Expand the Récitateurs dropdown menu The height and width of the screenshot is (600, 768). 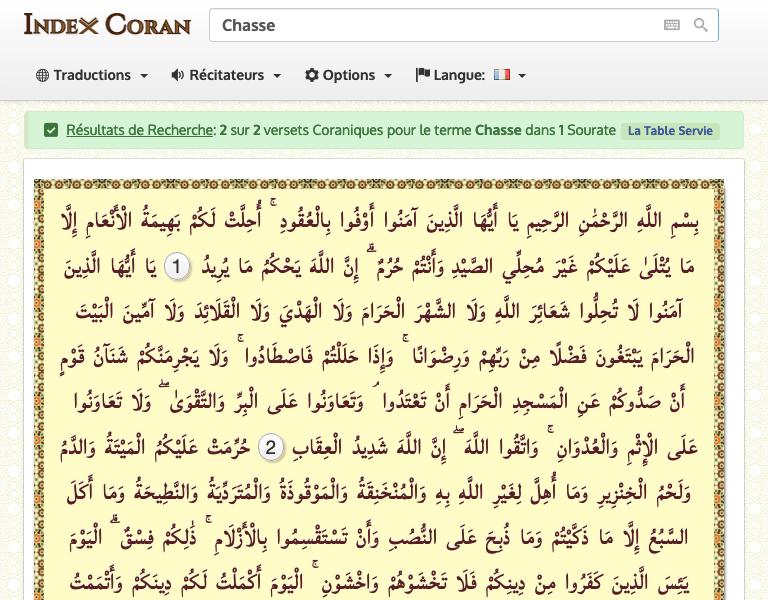(x=226, y=75)
